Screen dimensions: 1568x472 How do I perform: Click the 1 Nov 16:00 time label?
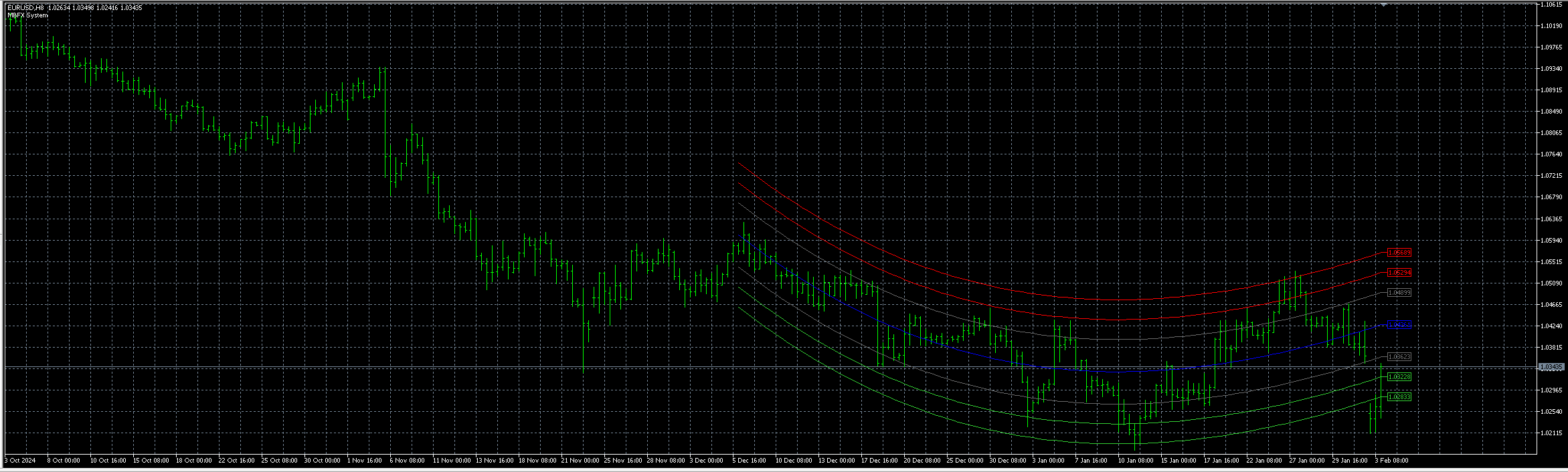coord(365,461)
